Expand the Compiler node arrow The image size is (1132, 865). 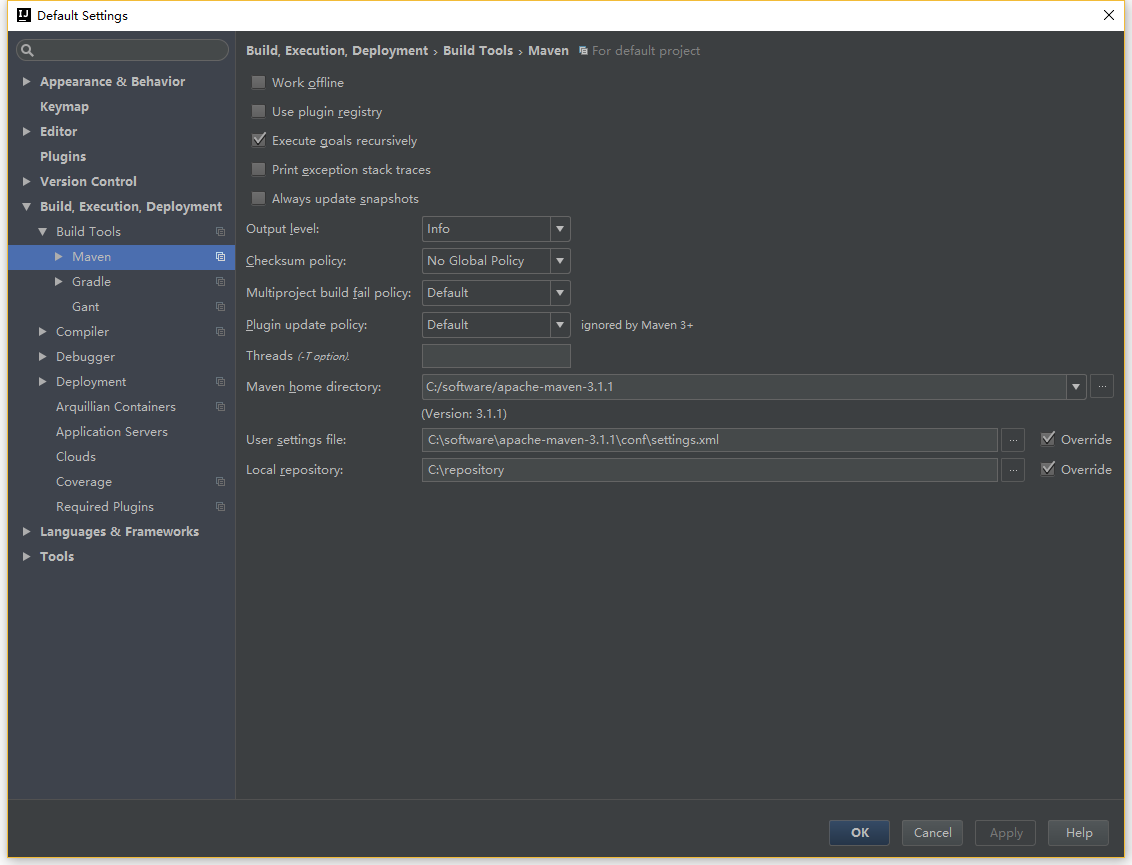coord(43,331)
